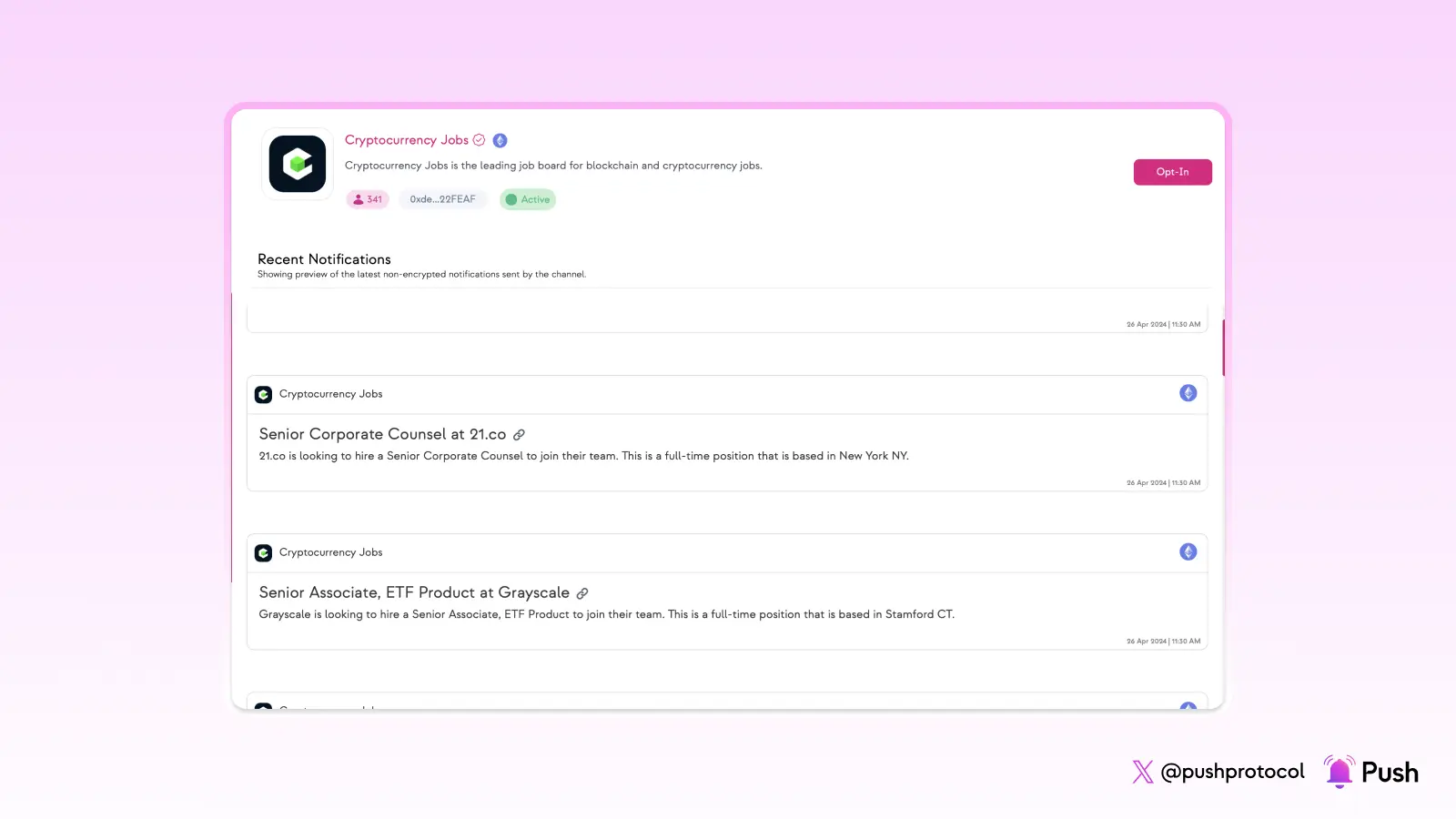The height and width of the screenshot is (819, 1456).
Task: Open link icon beside Senior Corporate Counsel title
Action: click(x=519, y=435)
